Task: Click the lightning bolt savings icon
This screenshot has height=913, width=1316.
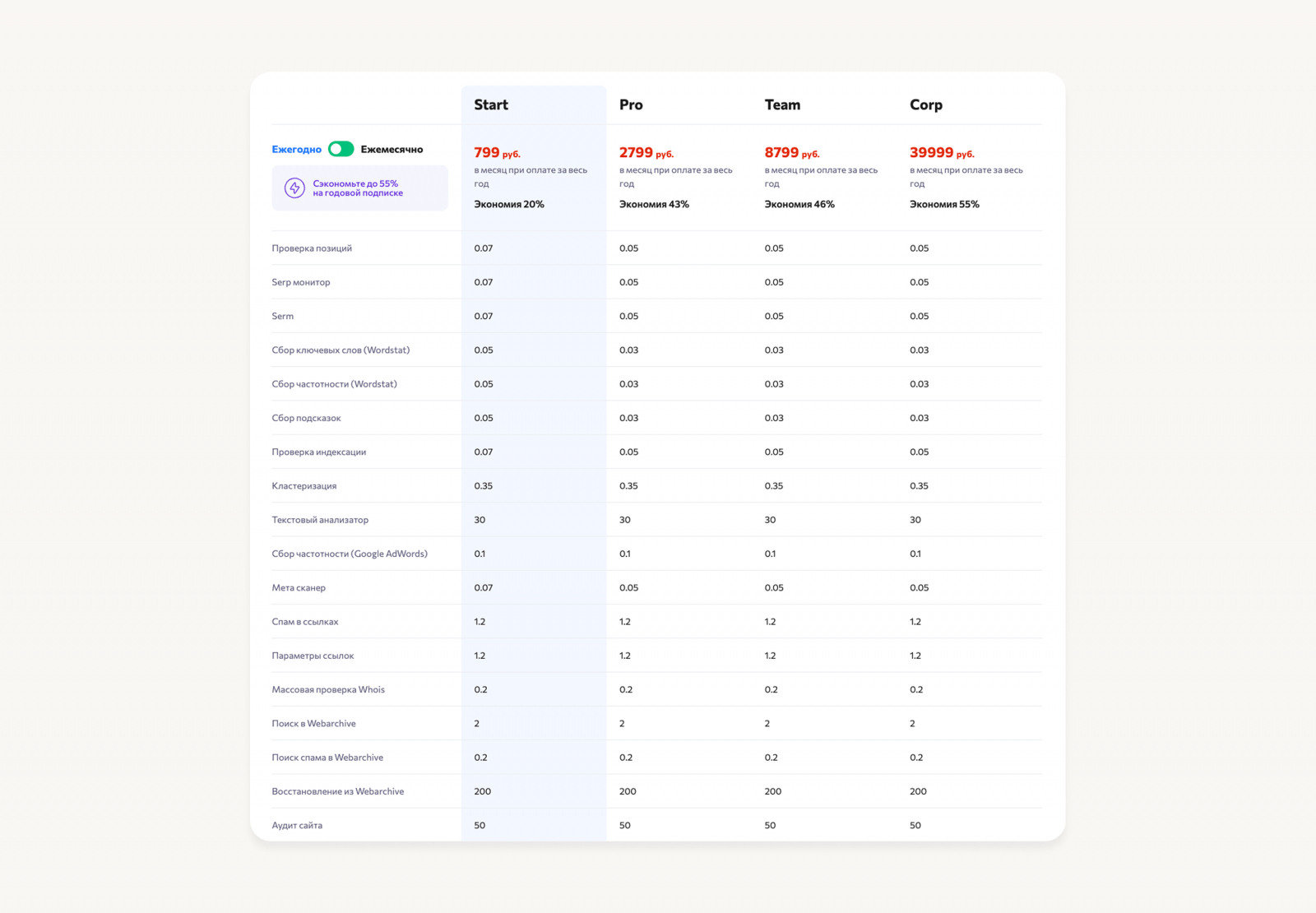Action: [x=294, y=188]
